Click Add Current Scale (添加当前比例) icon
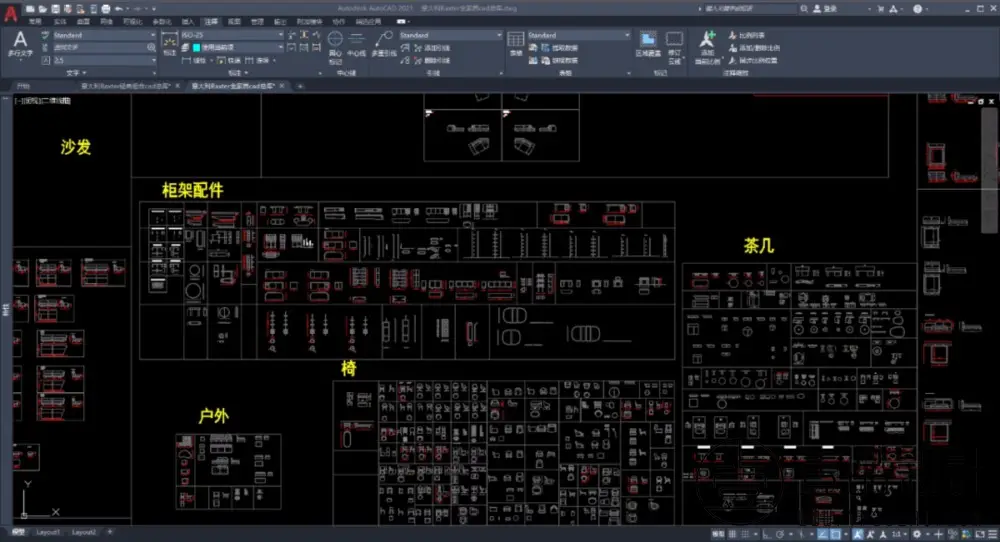The height and width of the screenshot is (542, 1000). [708, 43]
